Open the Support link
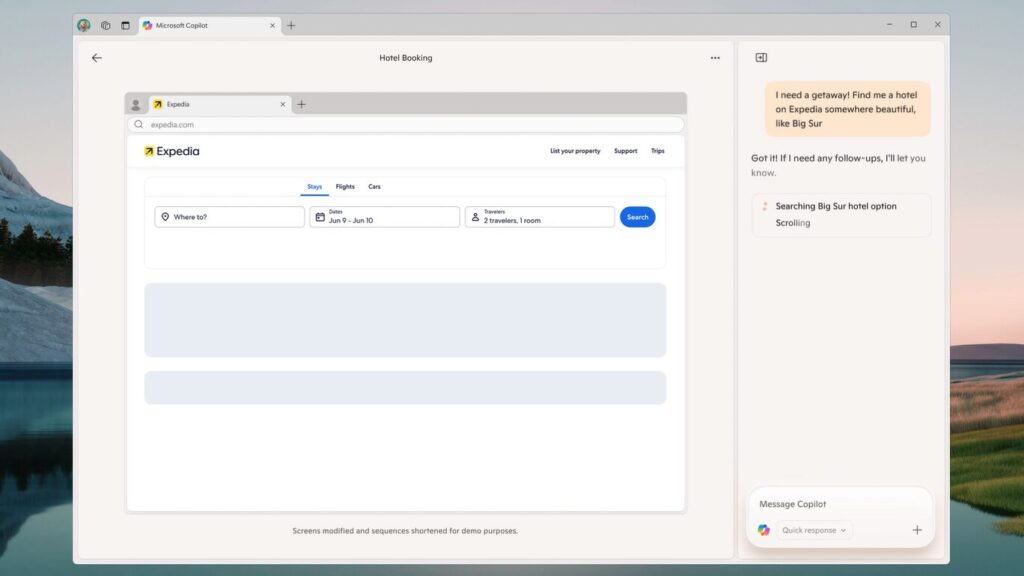Image resolution: width=1024 pixels, height=576 pixels. (x=626, y=151)
